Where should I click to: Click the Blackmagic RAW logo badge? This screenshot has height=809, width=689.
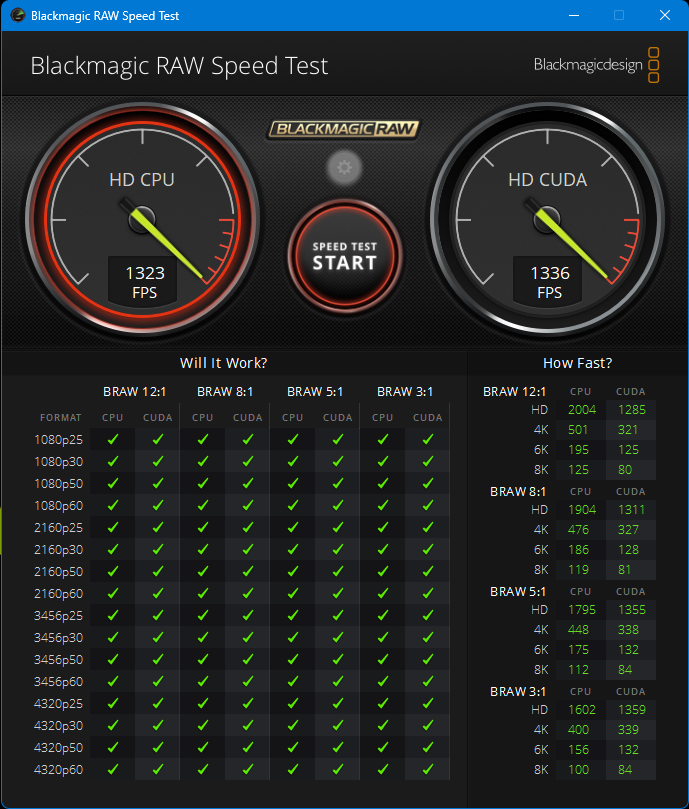[x=343, y=129]
